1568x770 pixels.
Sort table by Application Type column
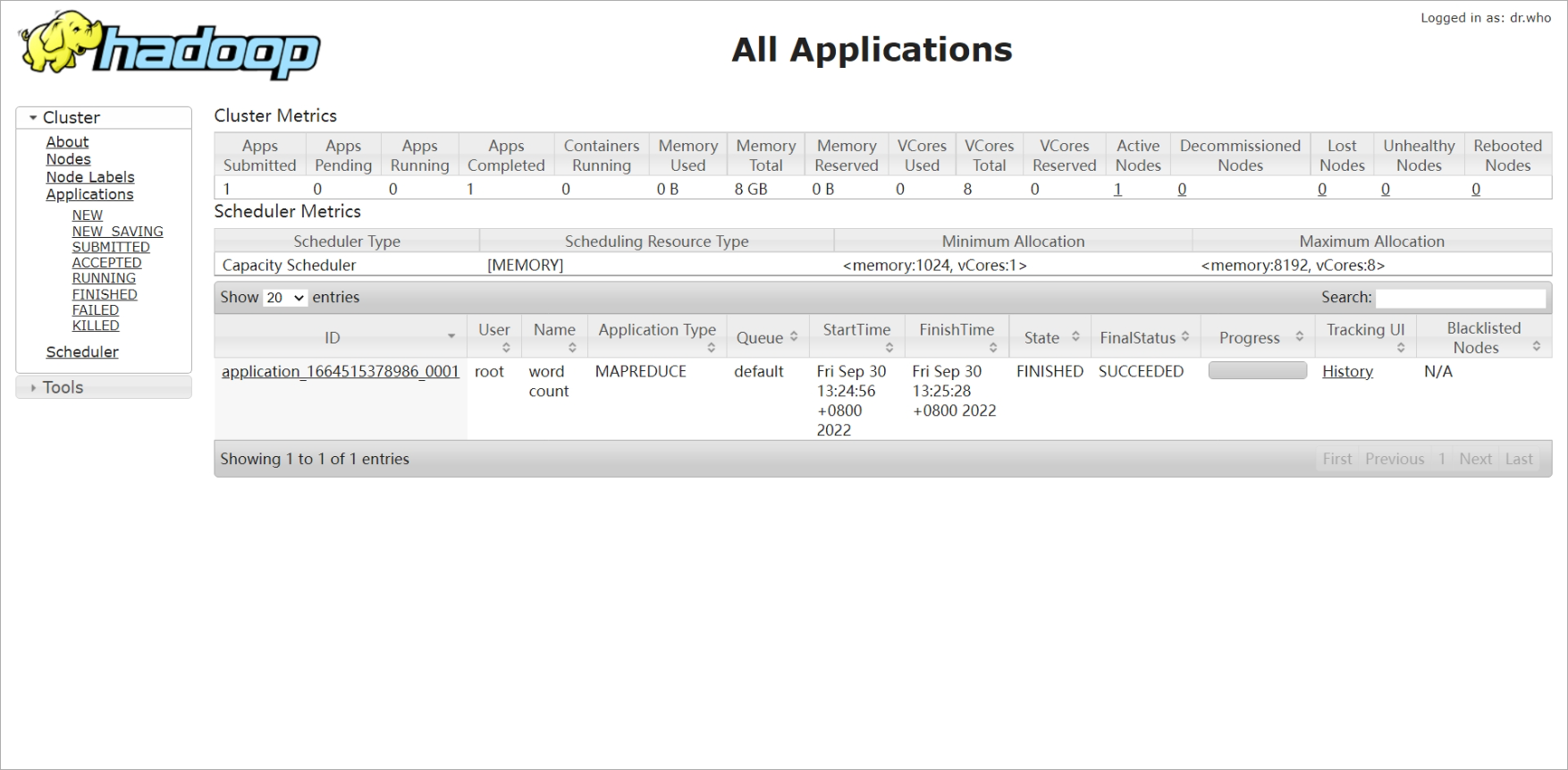(x=657, y=337)
